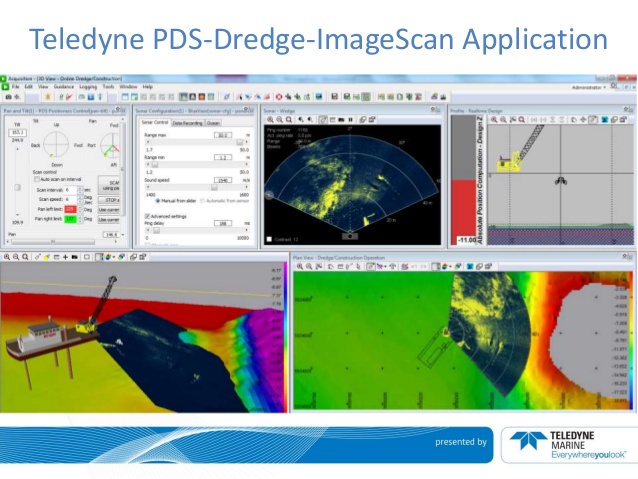Screen dimensions: 638x479
Task: Click the Range min slider handle
Action: [155, 164]
